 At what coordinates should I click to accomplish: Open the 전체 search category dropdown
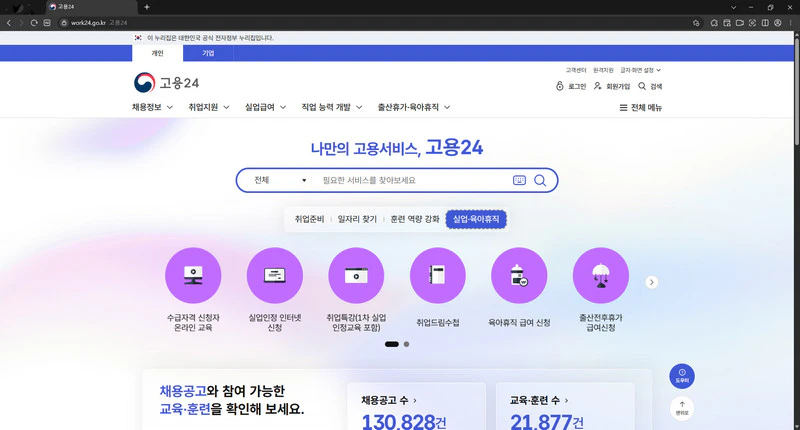pos(280,180)
